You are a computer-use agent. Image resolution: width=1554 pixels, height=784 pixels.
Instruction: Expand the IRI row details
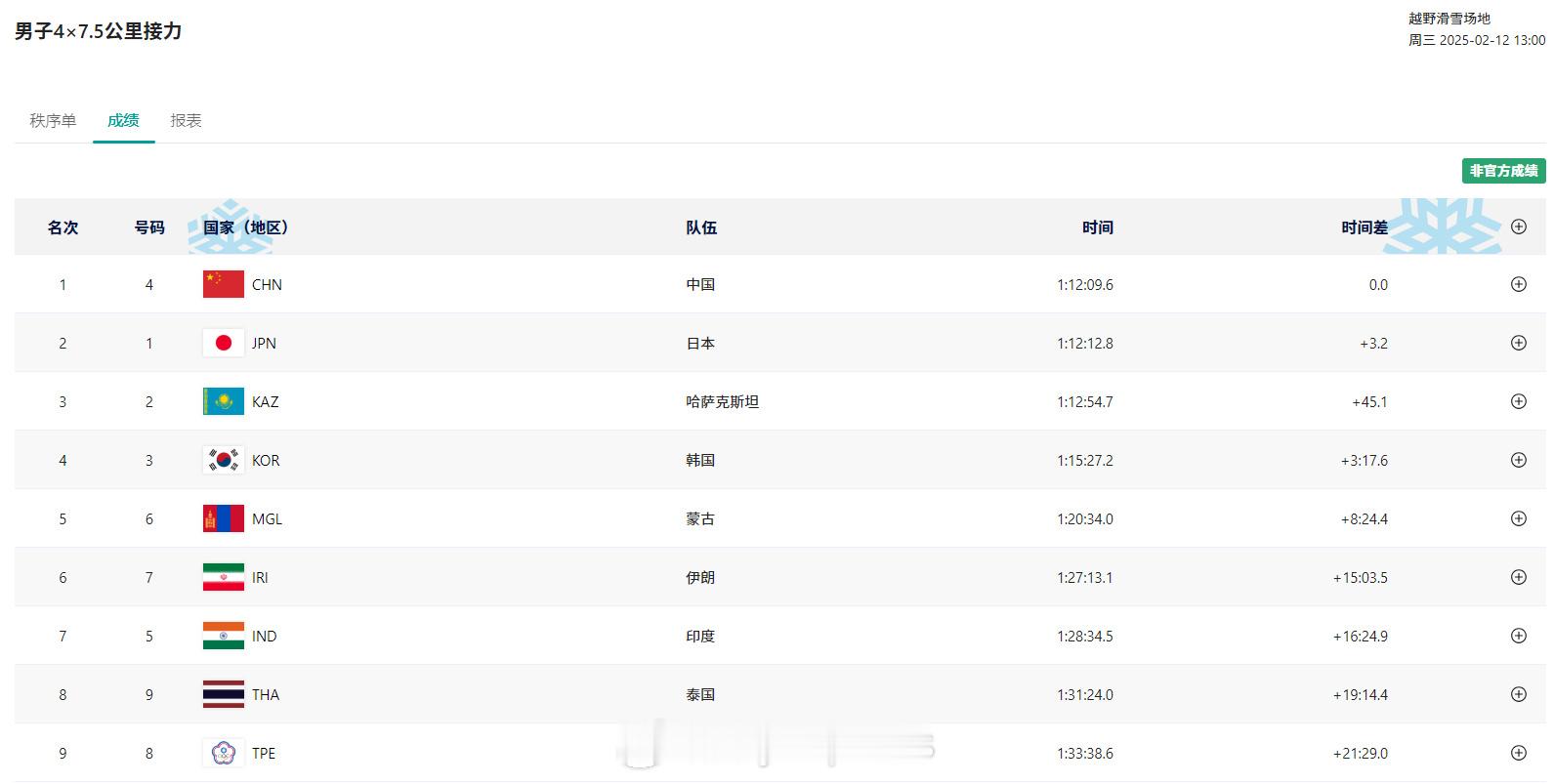click(x=1518, y=577)
